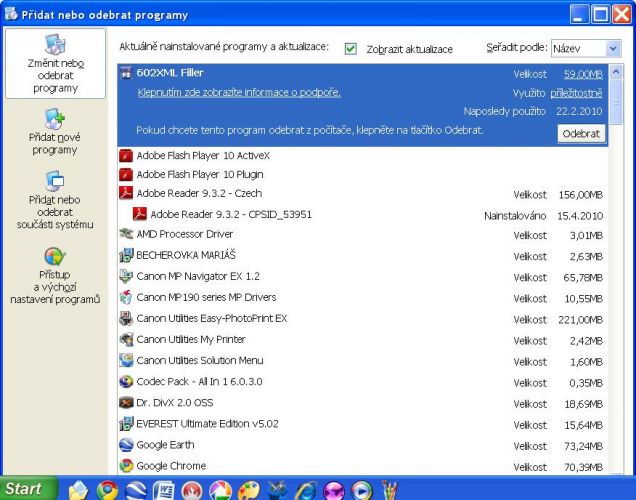Select Adobe Flash Player 10 ActiveX entry

tap(363, 156)
